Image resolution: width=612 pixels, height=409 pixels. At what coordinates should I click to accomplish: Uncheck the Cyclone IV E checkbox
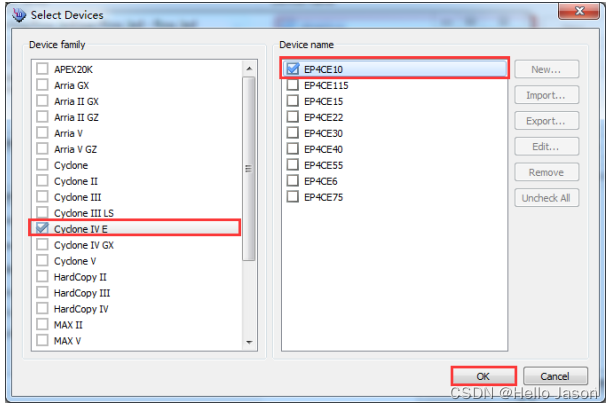point(42,228)
